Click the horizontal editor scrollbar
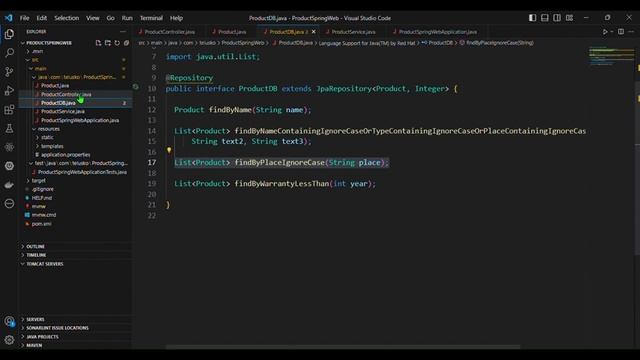640x360 pixels. point(343,347)
